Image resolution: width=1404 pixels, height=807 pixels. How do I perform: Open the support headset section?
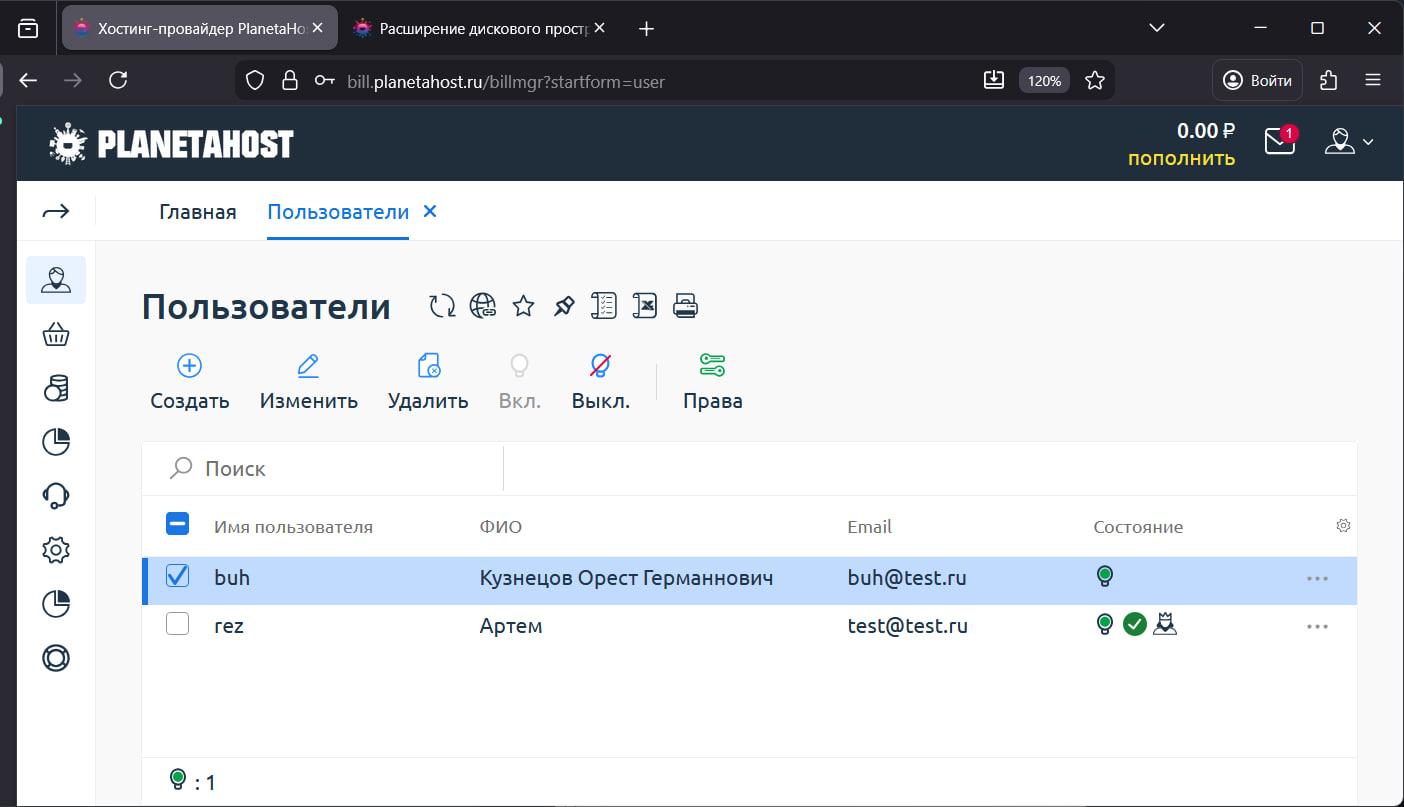56,495
